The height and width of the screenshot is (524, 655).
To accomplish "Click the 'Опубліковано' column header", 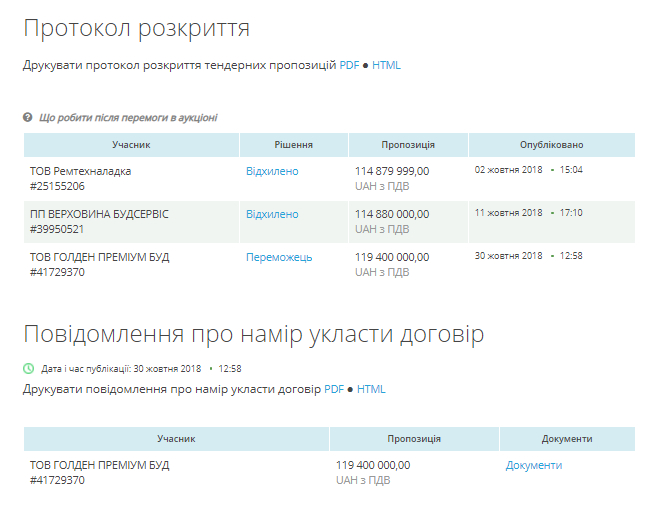I will [x=551, y=145].
